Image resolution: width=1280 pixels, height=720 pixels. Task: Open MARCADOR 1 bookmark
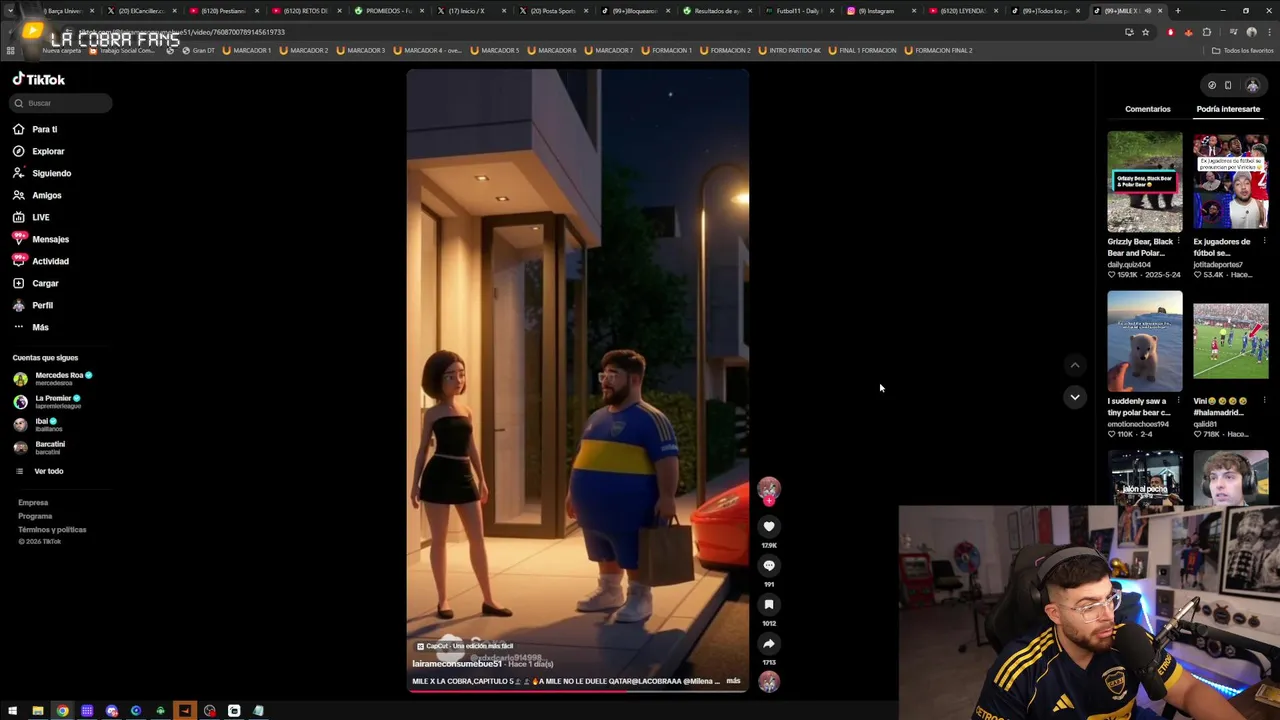tap(246, 50)
